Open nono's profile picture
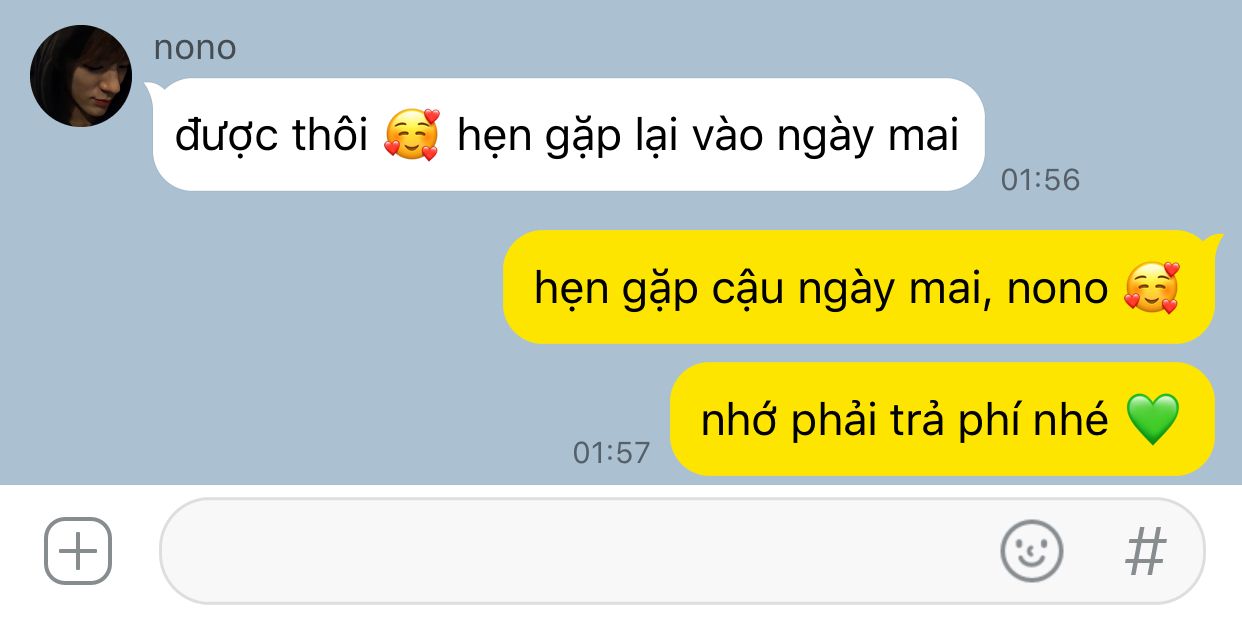Viewport: 1242px width, 617px height. click(82, 76)
